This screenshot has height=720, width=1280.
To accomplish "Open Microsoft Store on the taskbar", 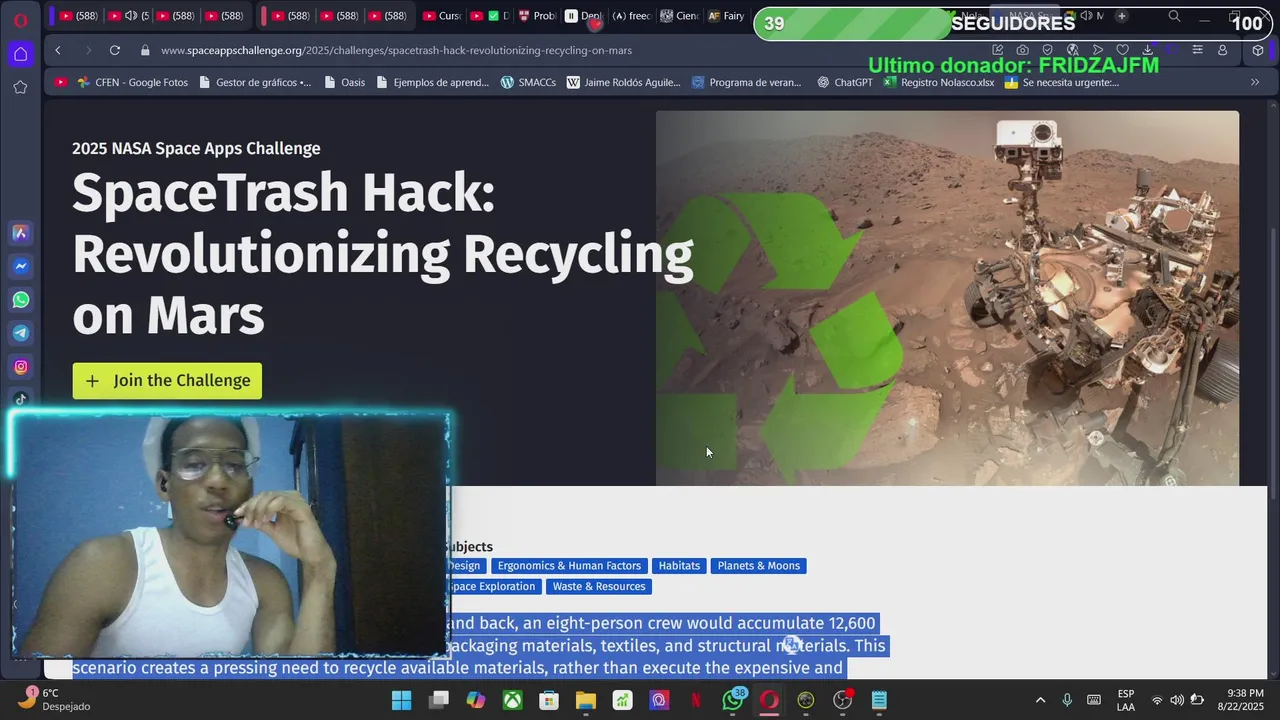I will click(x=549, y=700).
